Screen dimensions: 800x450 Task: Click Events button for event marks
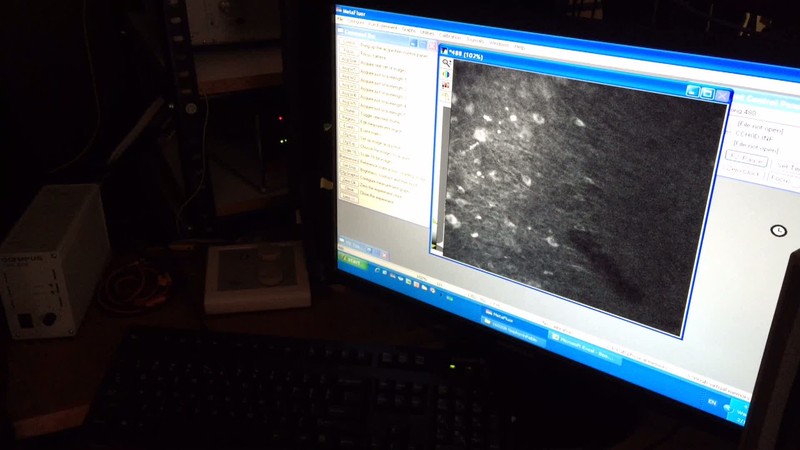(x=349, y=127)
